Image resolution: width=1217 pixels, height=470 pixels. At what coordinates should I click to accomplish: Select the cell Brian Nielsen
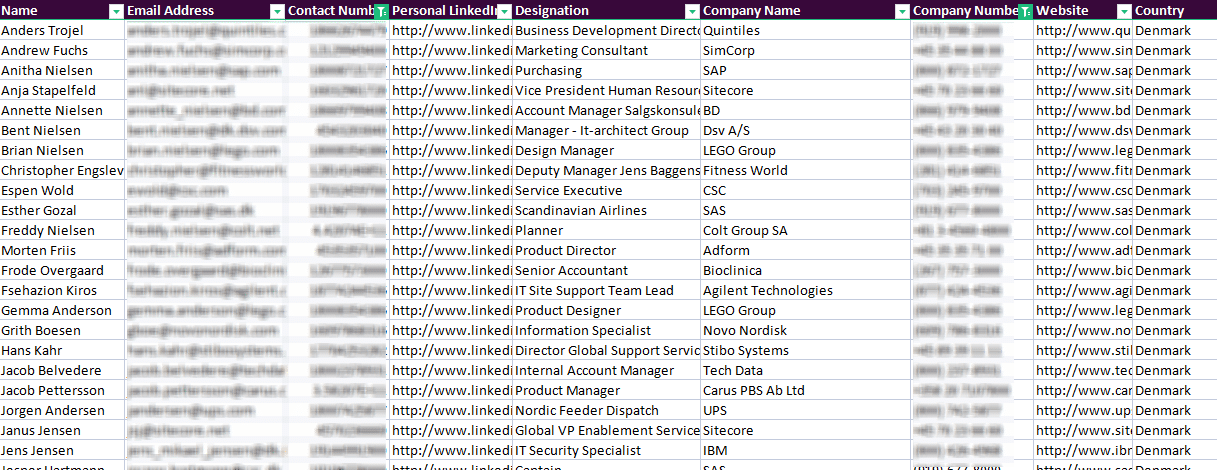coord(63,151)
